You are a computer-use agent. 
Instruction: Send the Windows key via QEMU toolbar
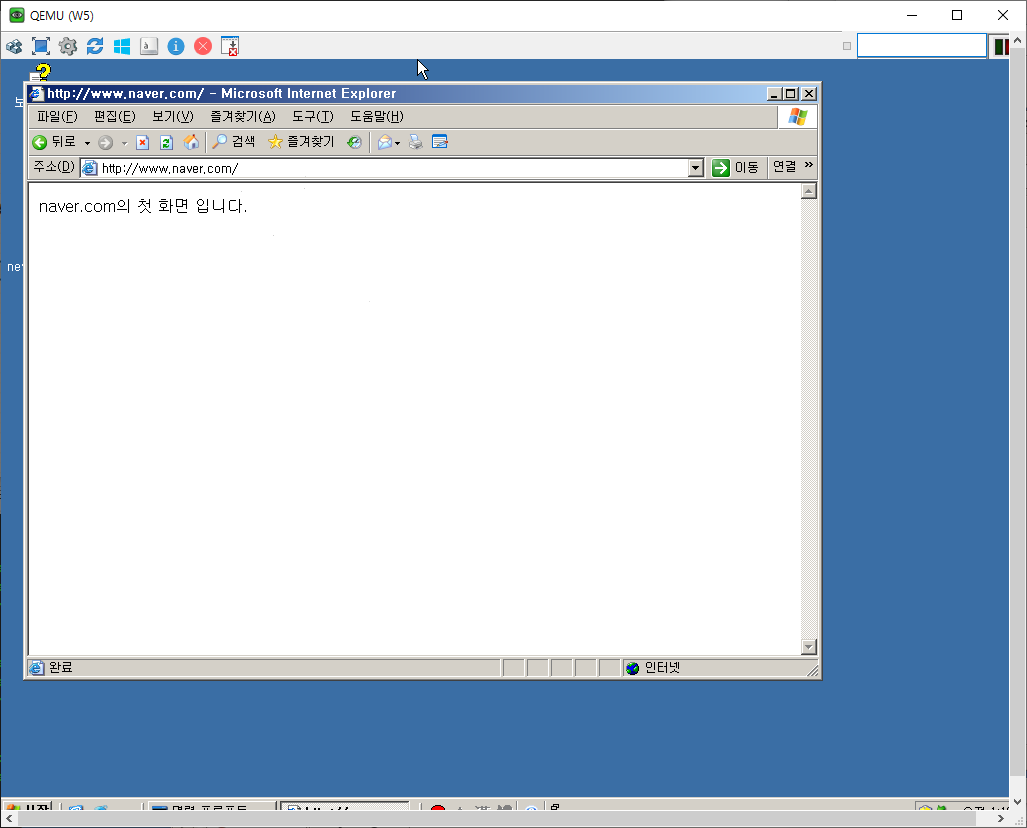click(x=122, y=47)
